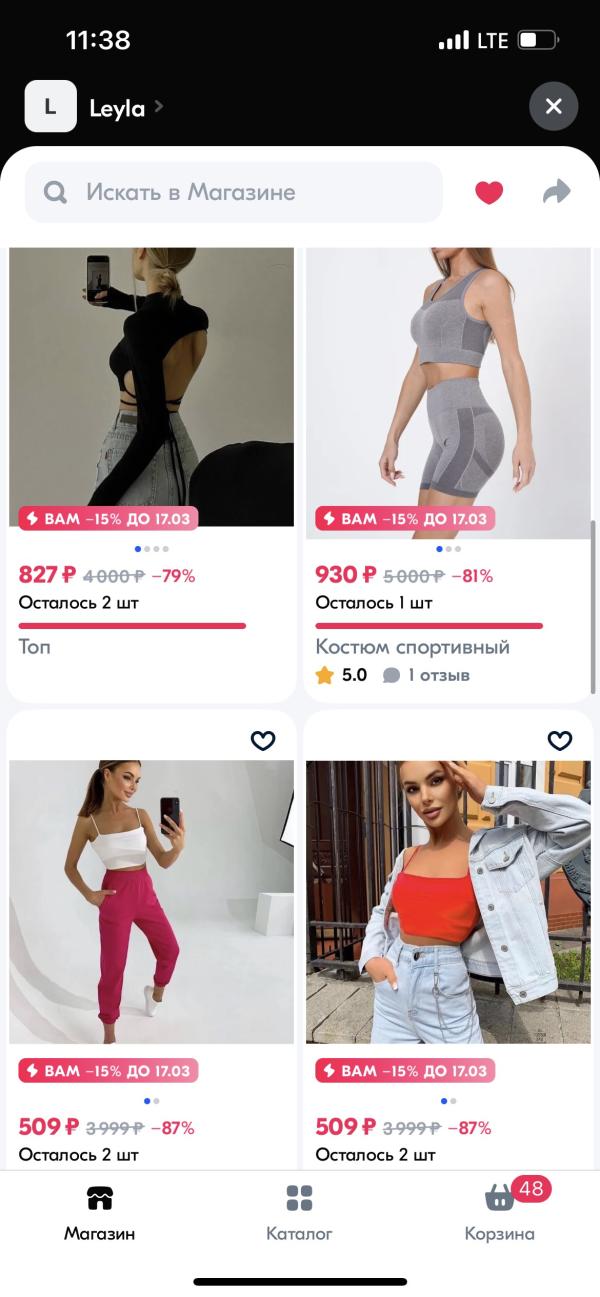Open the cart basket icon
The width and height of the screenshot is (600, 1297).
click(499, 1197)
